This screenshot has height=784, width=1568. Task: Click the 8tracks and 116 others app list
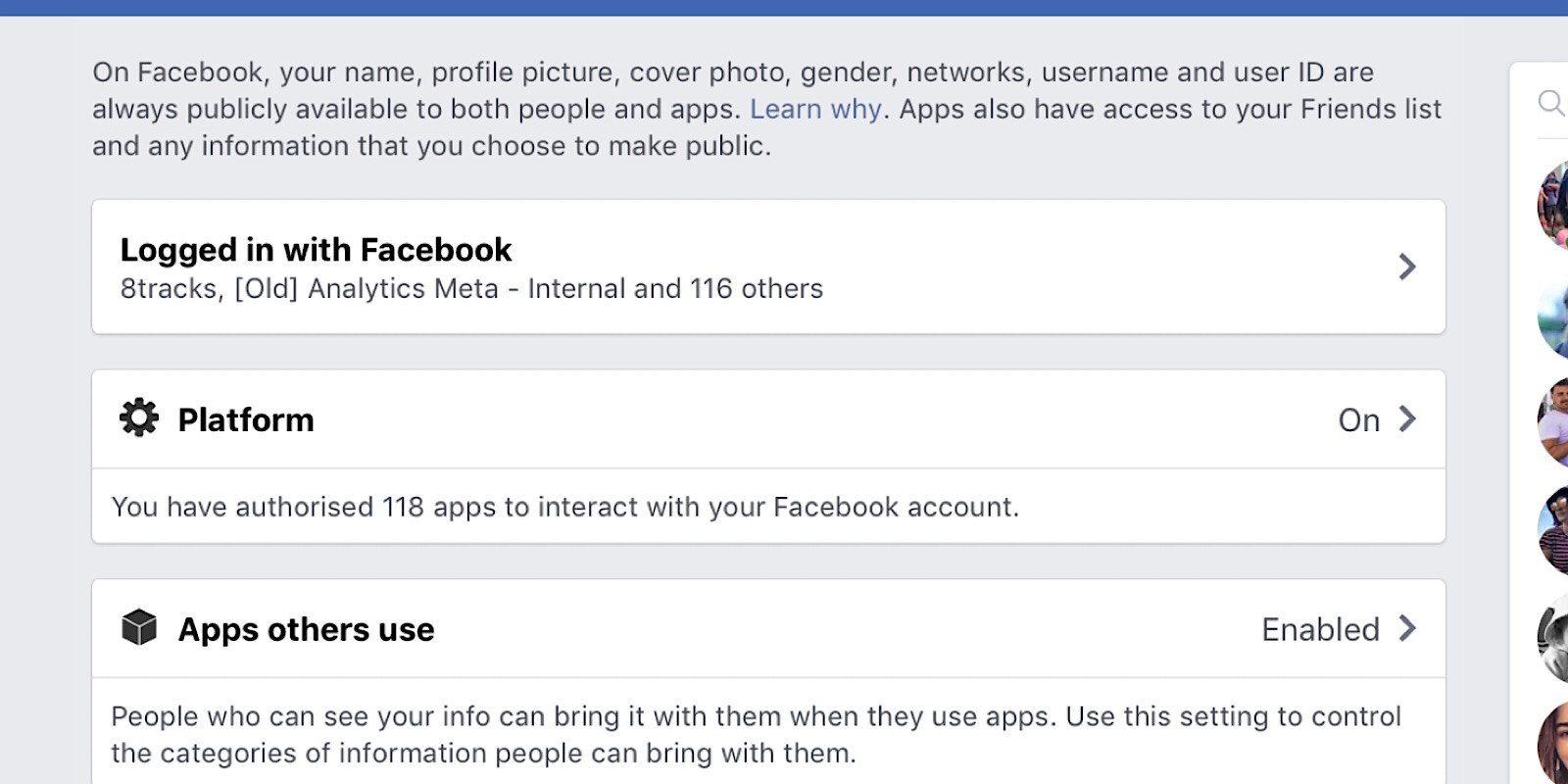pyautogui.click(x=471, y=289)
